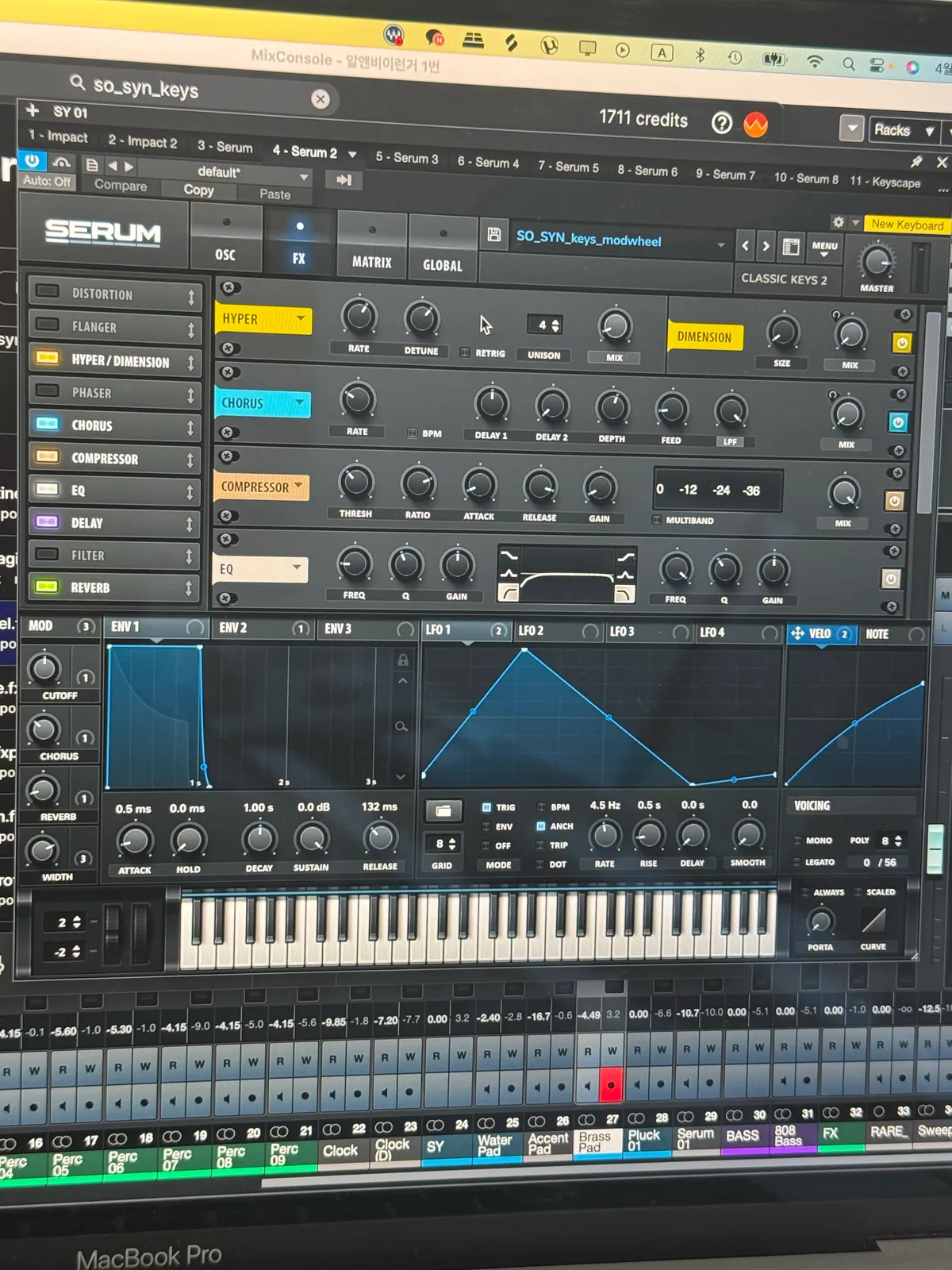
Task: Toggle the Compressor effect power icon
Action: pos(894,501)
